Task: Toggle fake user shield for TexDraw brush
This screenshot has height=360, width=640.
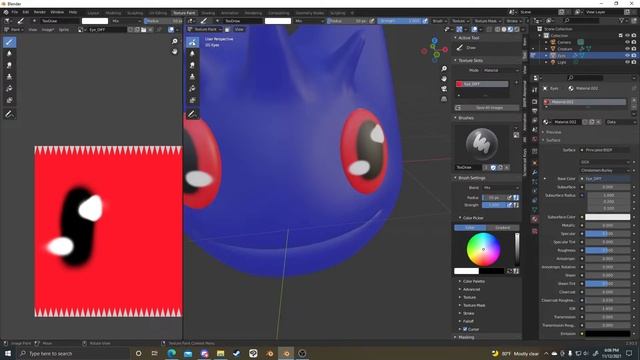Action: [493, 167]
